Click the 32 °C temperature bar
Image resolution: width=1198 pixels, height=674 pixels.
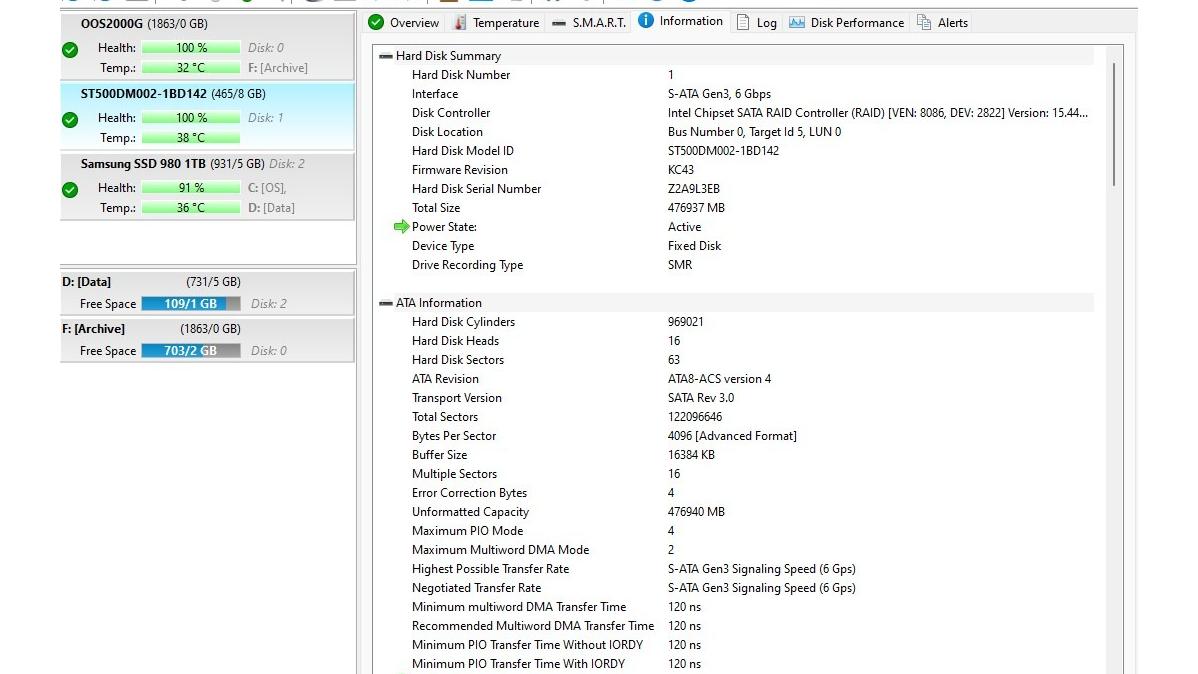191,67
